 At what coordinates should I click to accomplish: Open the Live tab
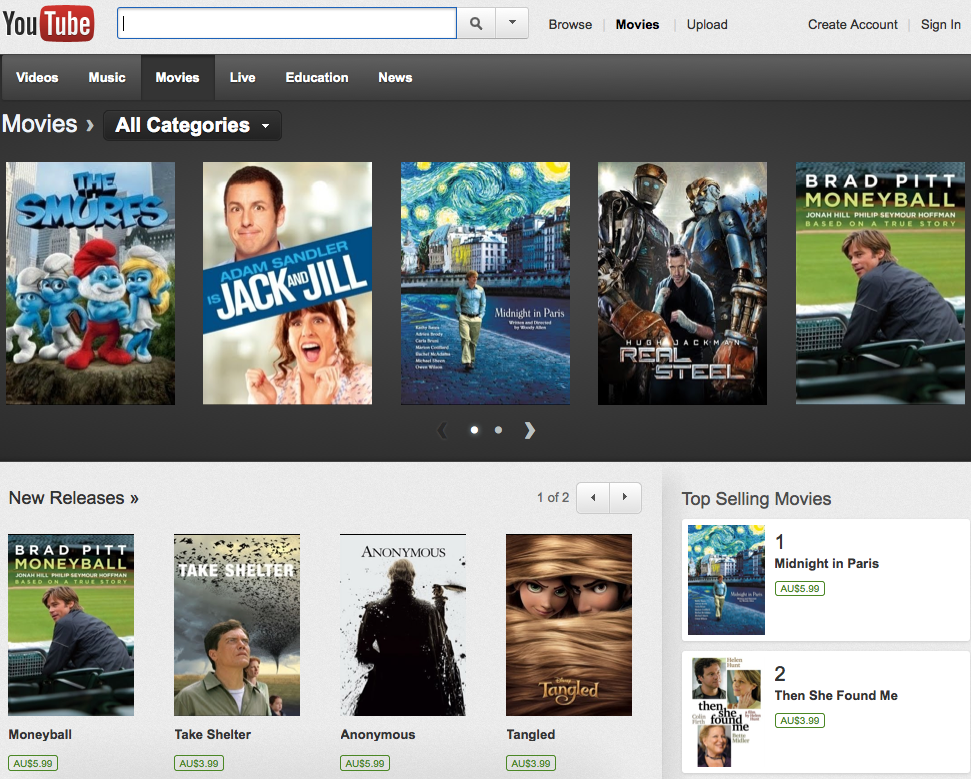pos(242,77)
